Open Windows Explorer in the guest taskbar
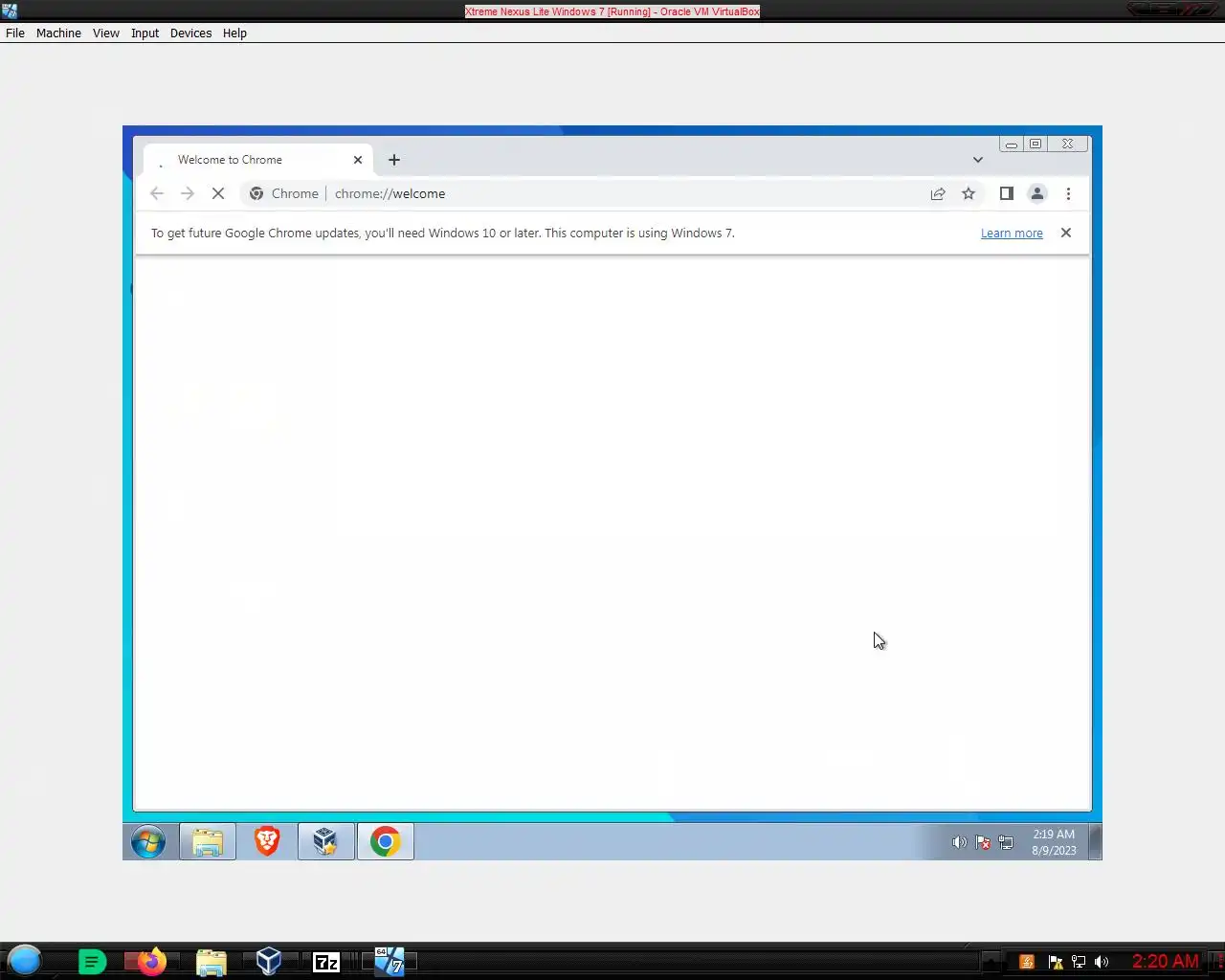This screenshot has height=980, width=1225. coord(208,842)
